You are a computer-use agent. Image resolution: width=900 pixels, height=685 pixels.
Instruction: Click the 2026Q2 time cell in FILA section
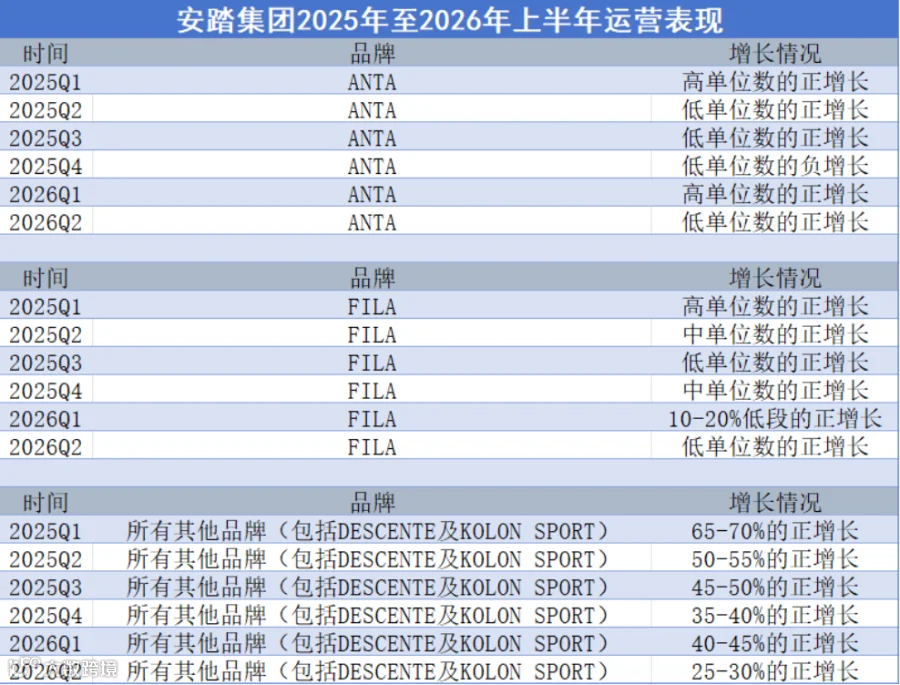click(x=45, y=447)
